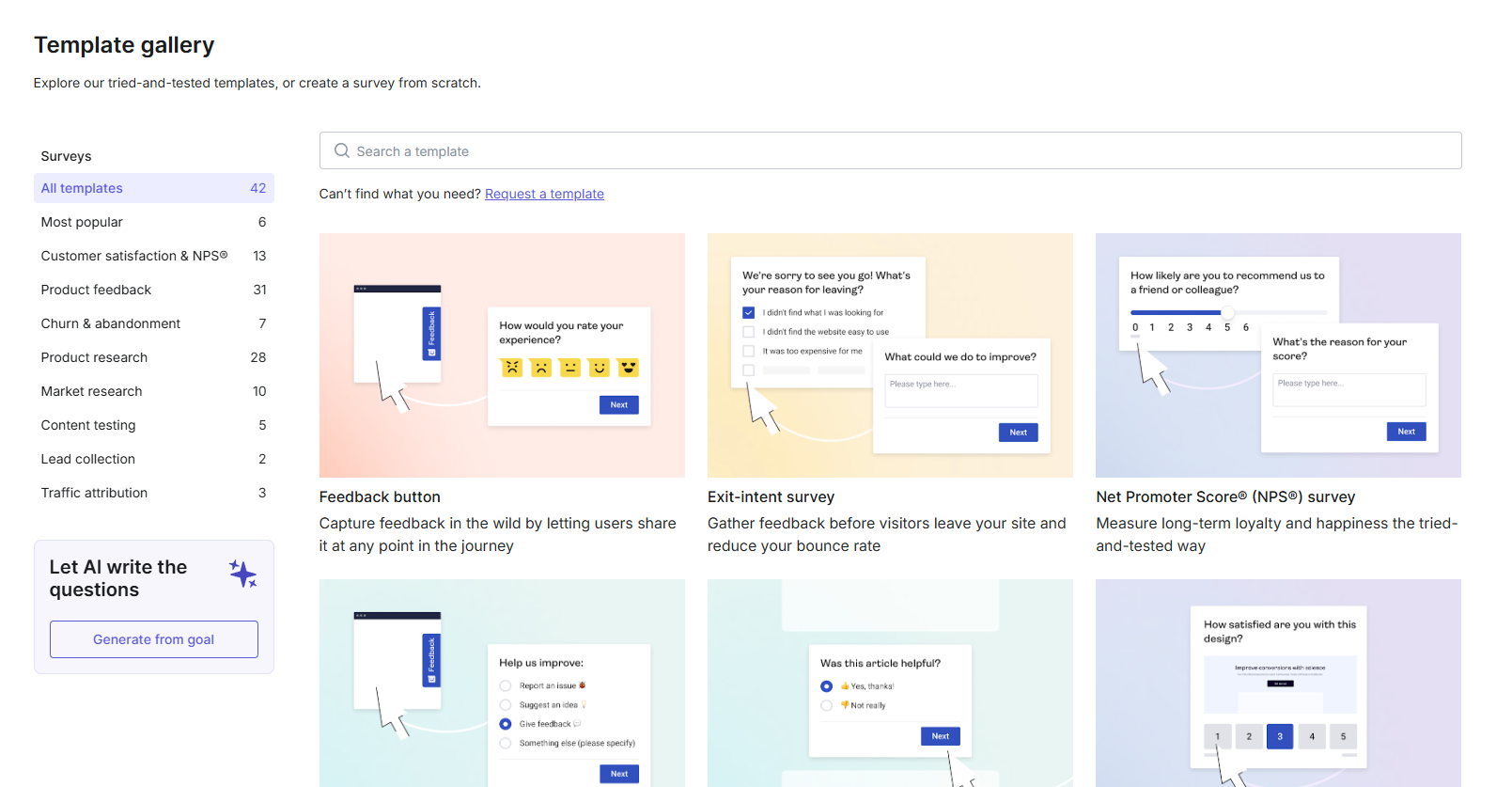Viewport: 1512px width, 787px height.
Task: Click the AI sparkle stars icon
Action: 243,574
